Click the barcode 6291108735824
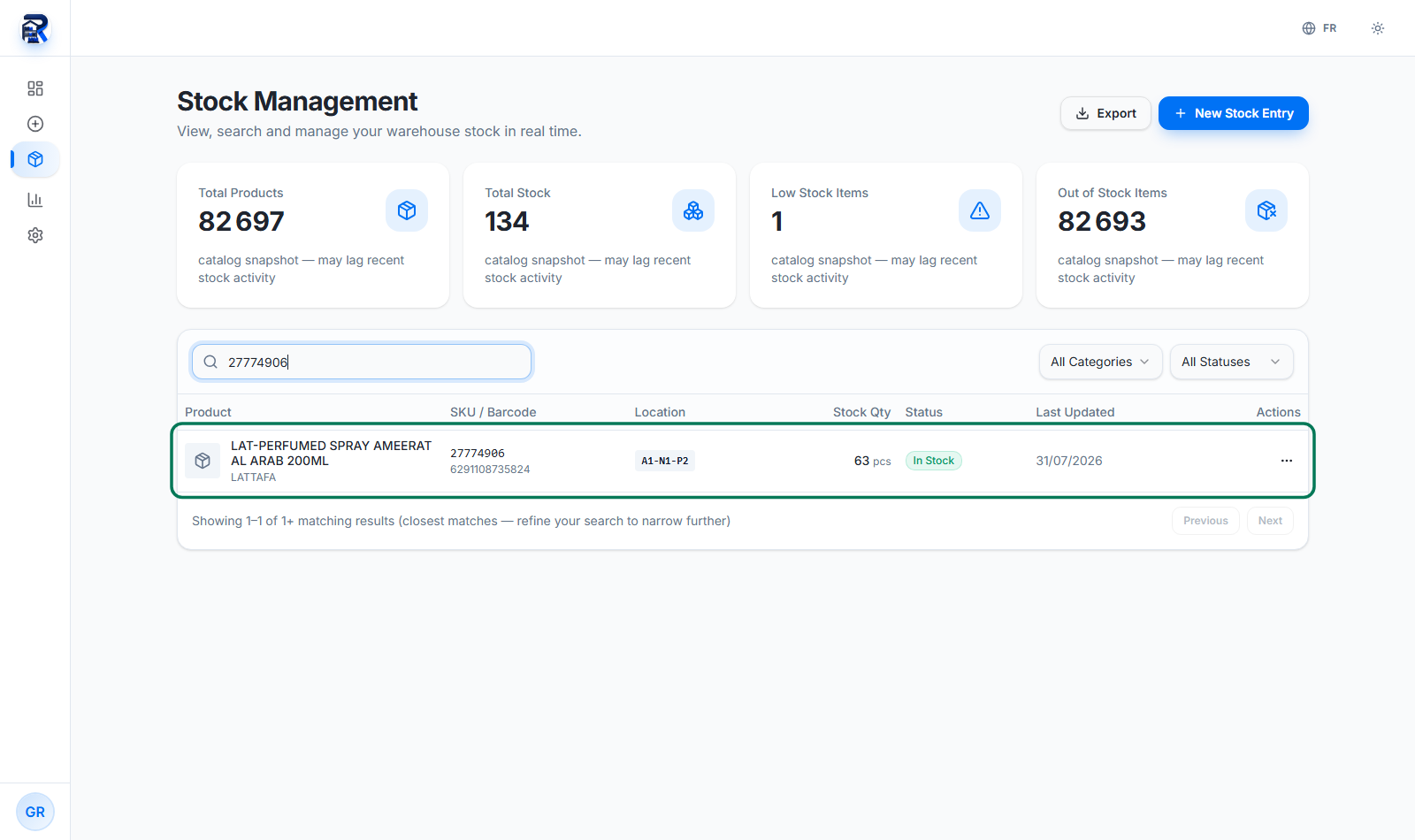This screenshot has width=1415, height=840. [x=490, y=470]
